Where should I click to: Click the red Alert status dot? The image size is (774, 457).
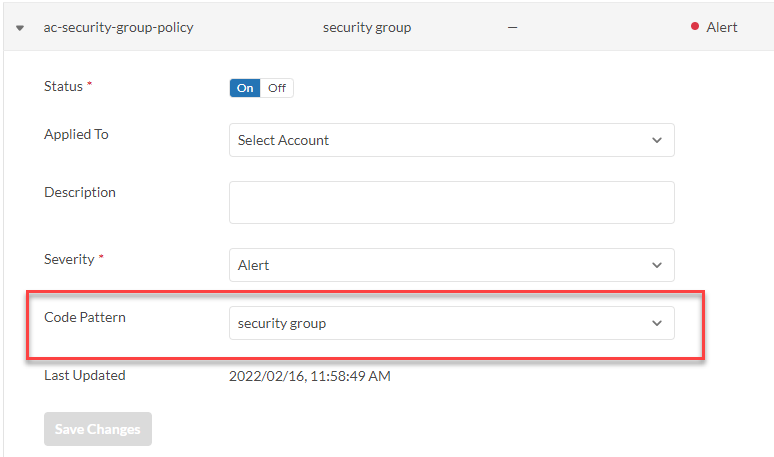694,27
